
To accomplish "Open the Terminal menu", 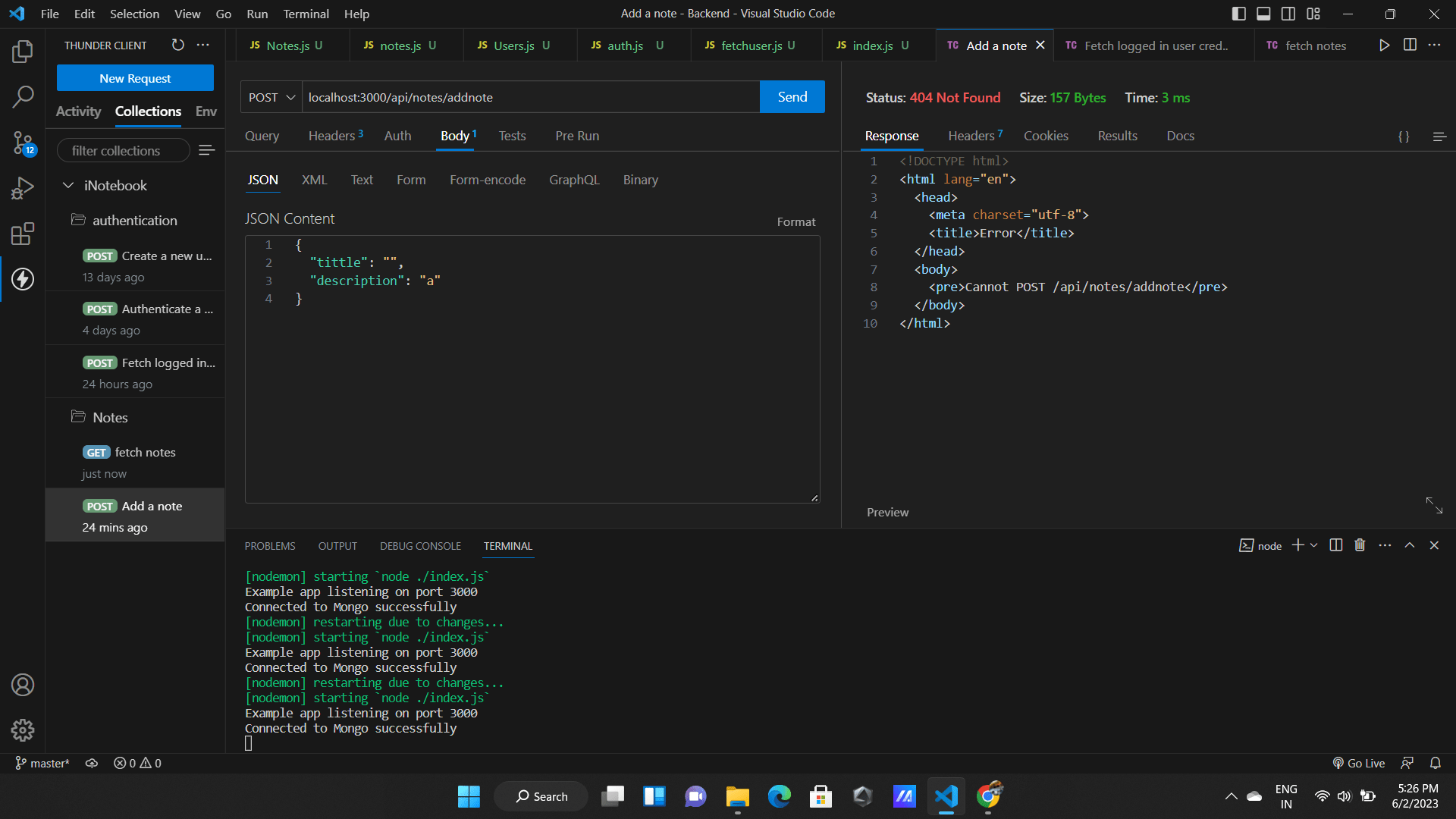I will click(x=306, y=14).
